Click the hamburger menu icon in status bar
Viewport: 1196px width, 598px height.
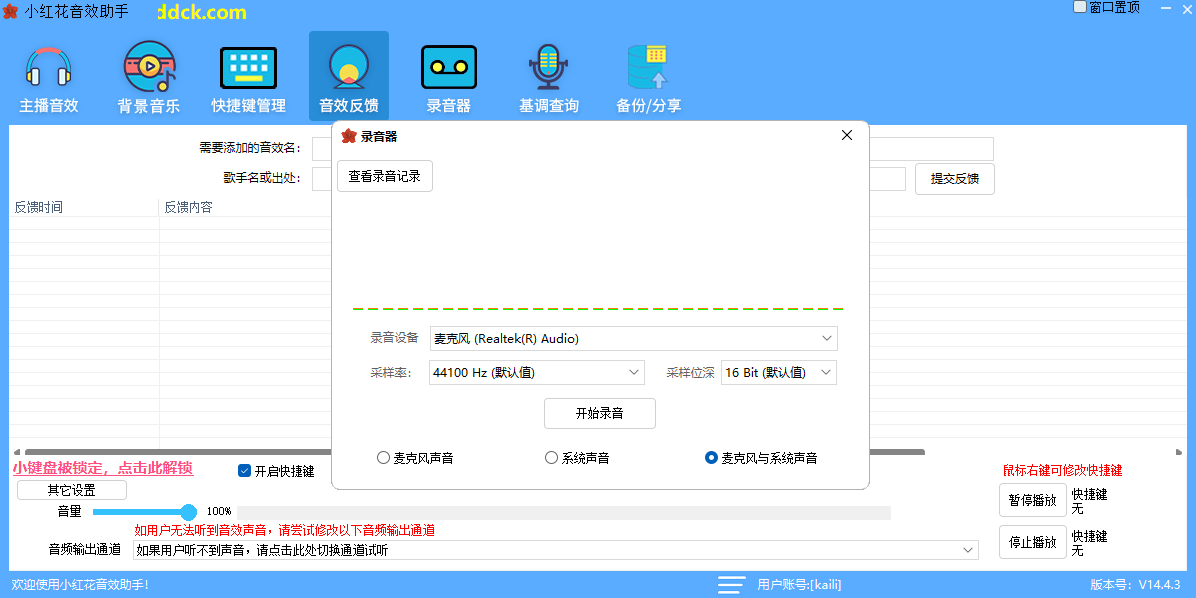coord(731,585)
